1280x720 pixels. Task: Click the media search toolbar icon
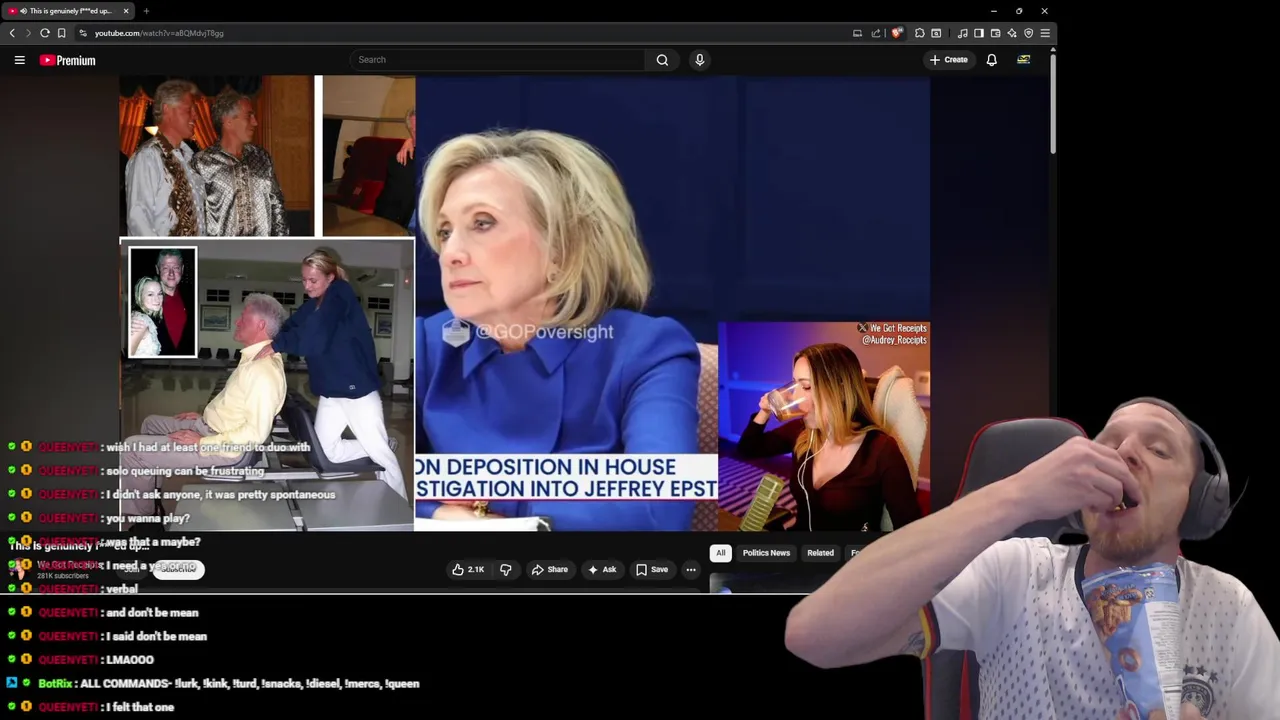936,33
